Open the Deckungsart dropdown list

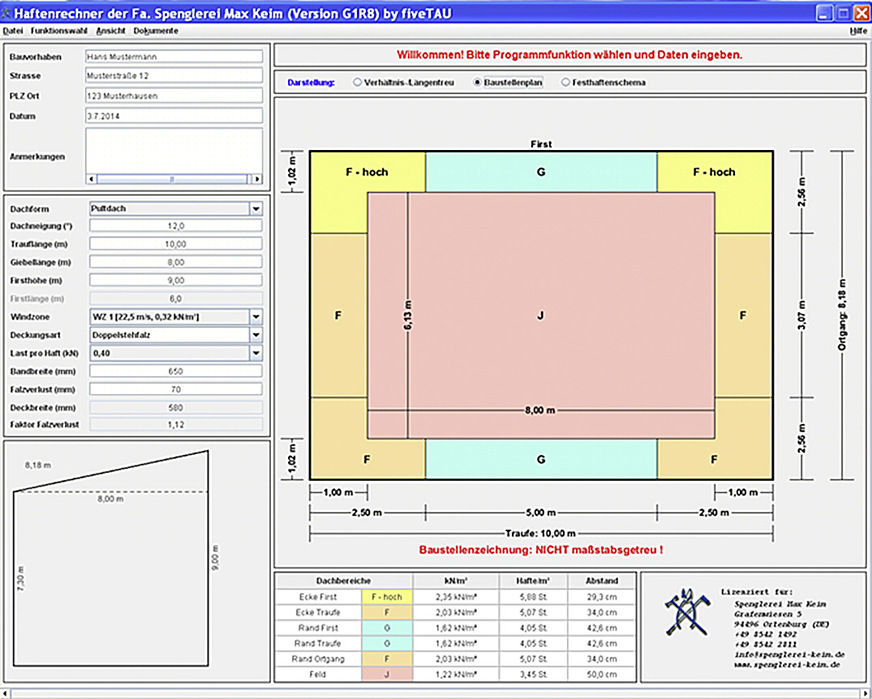coord(256,335)
